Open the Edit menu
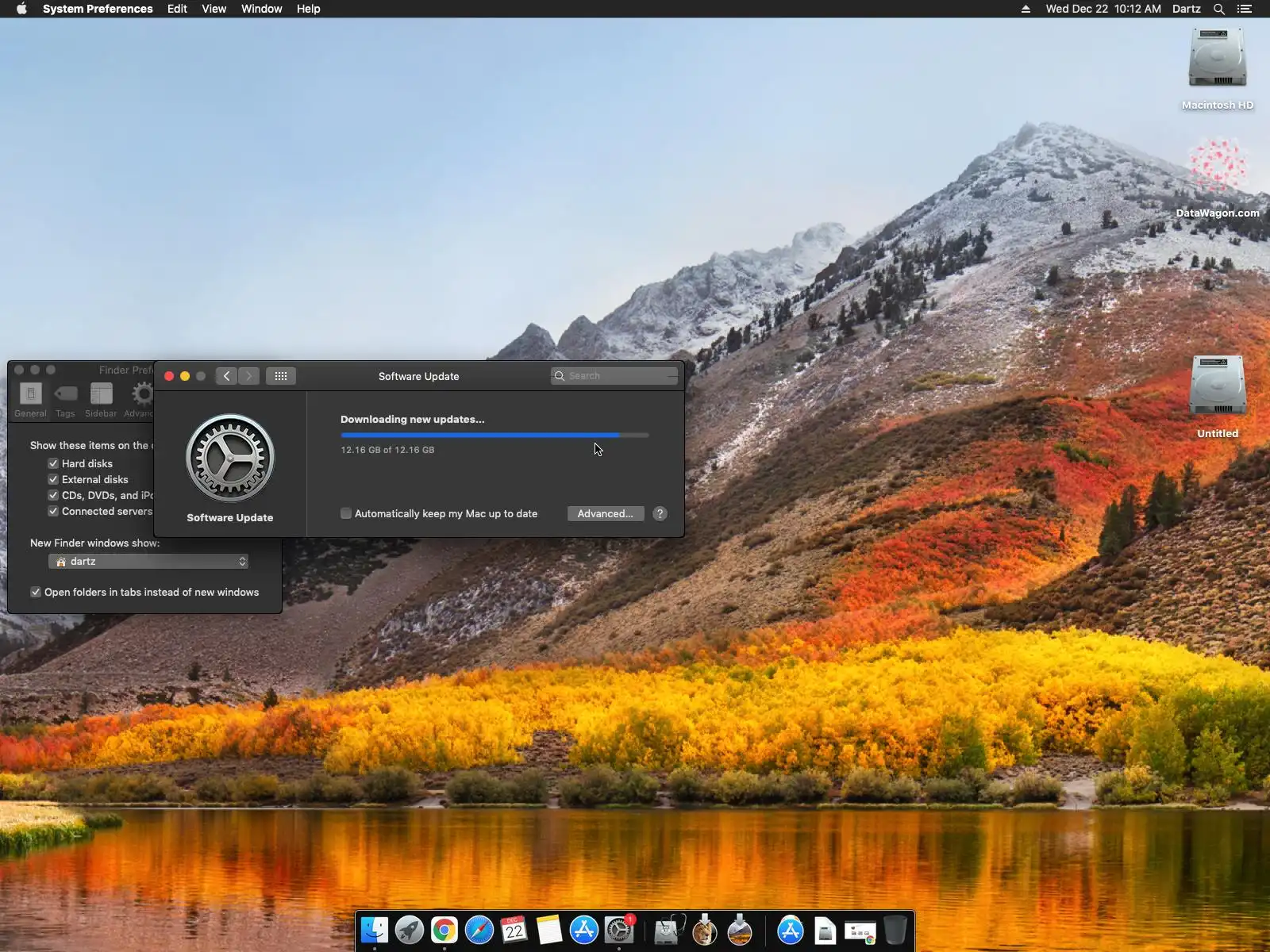Screen dimensions: 1270x952 pos(177,9)
